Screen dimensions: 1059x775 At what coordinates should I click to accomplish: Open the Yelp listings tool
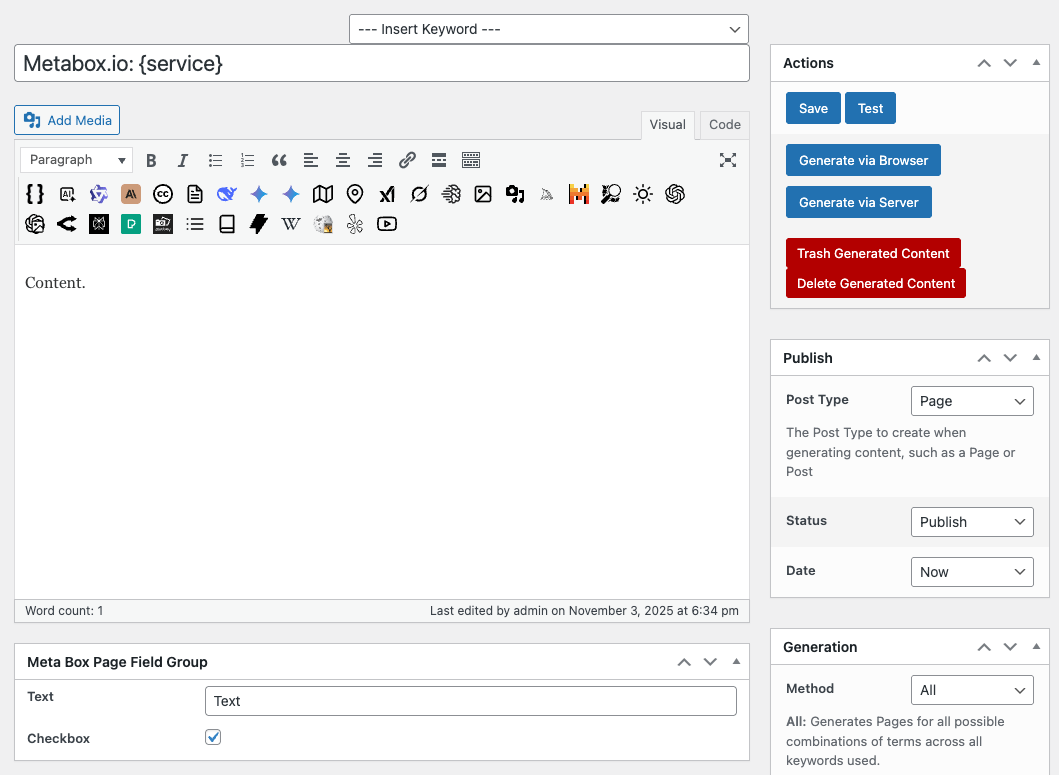(x=355, y=224)
